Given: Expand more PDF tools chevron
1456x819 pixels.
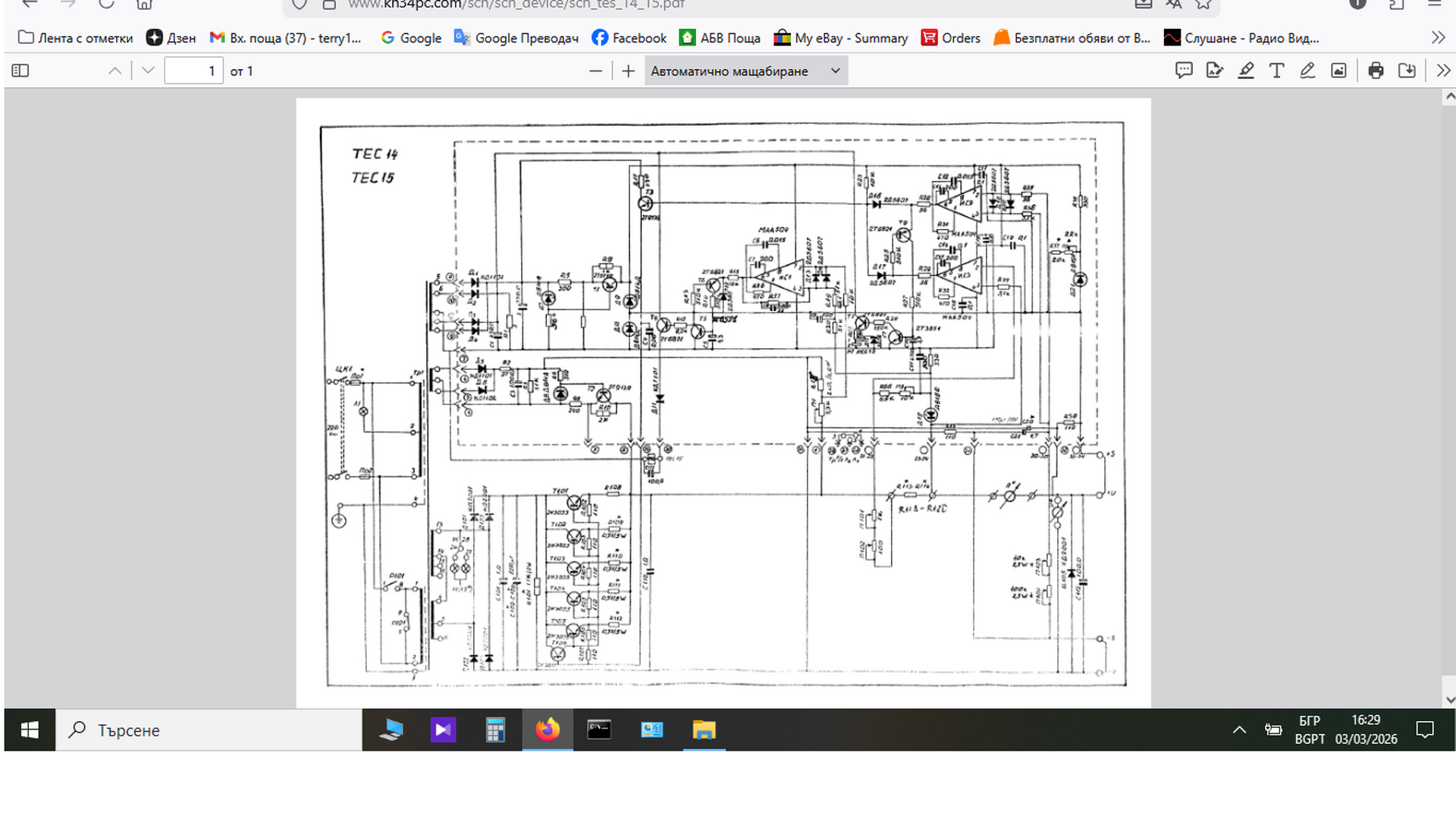Looking at the screenshot, I should click(1443, 71).
